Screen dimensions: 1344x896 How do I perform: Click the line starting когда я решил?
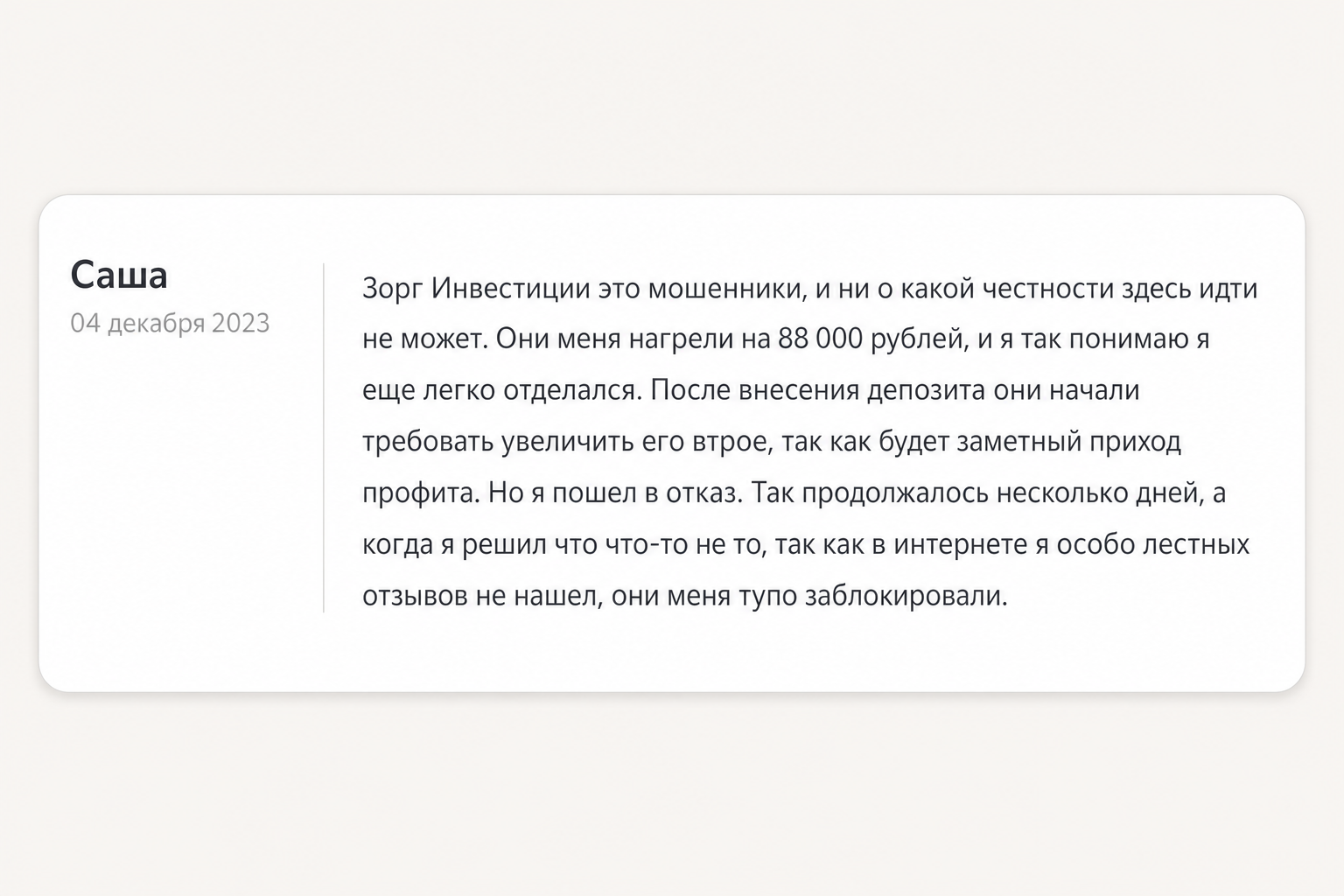tap(806, 544)
